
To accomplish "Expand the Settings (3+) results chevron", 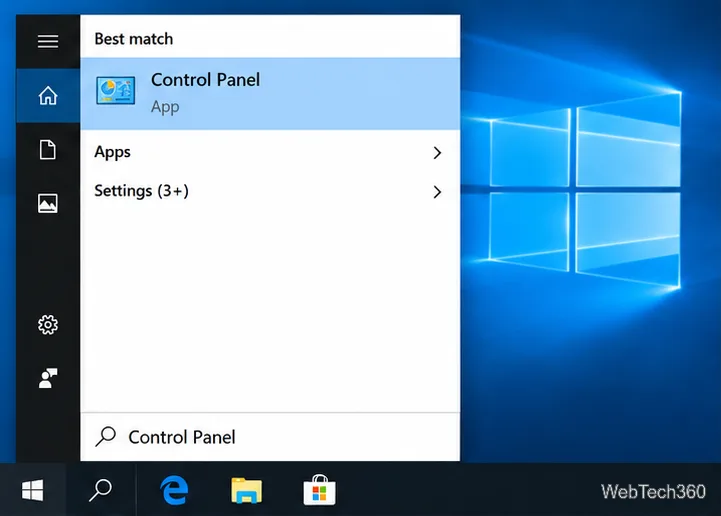I will (x=437, y=192).
